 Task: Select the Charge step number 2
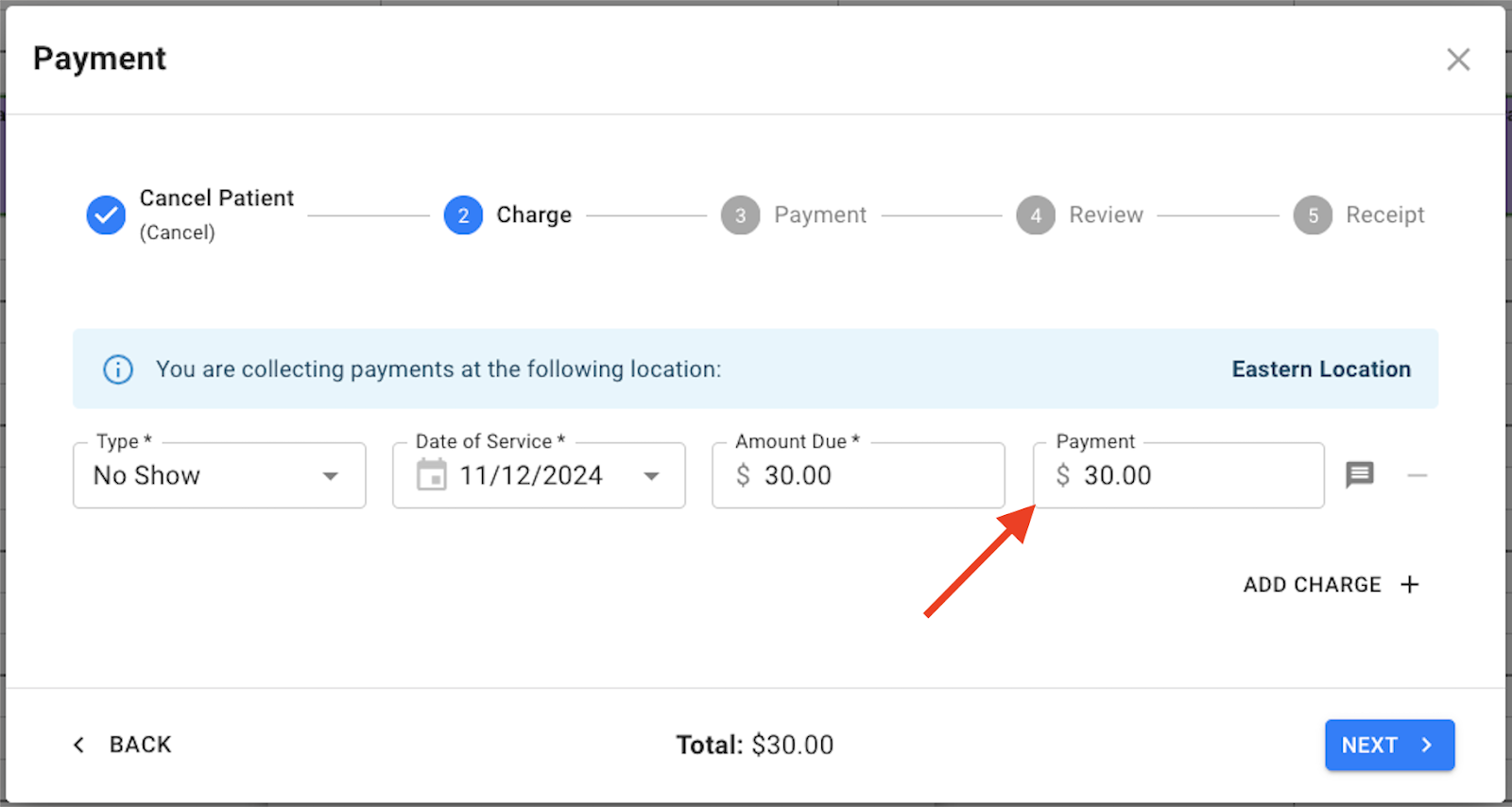[x=463, y=215]
